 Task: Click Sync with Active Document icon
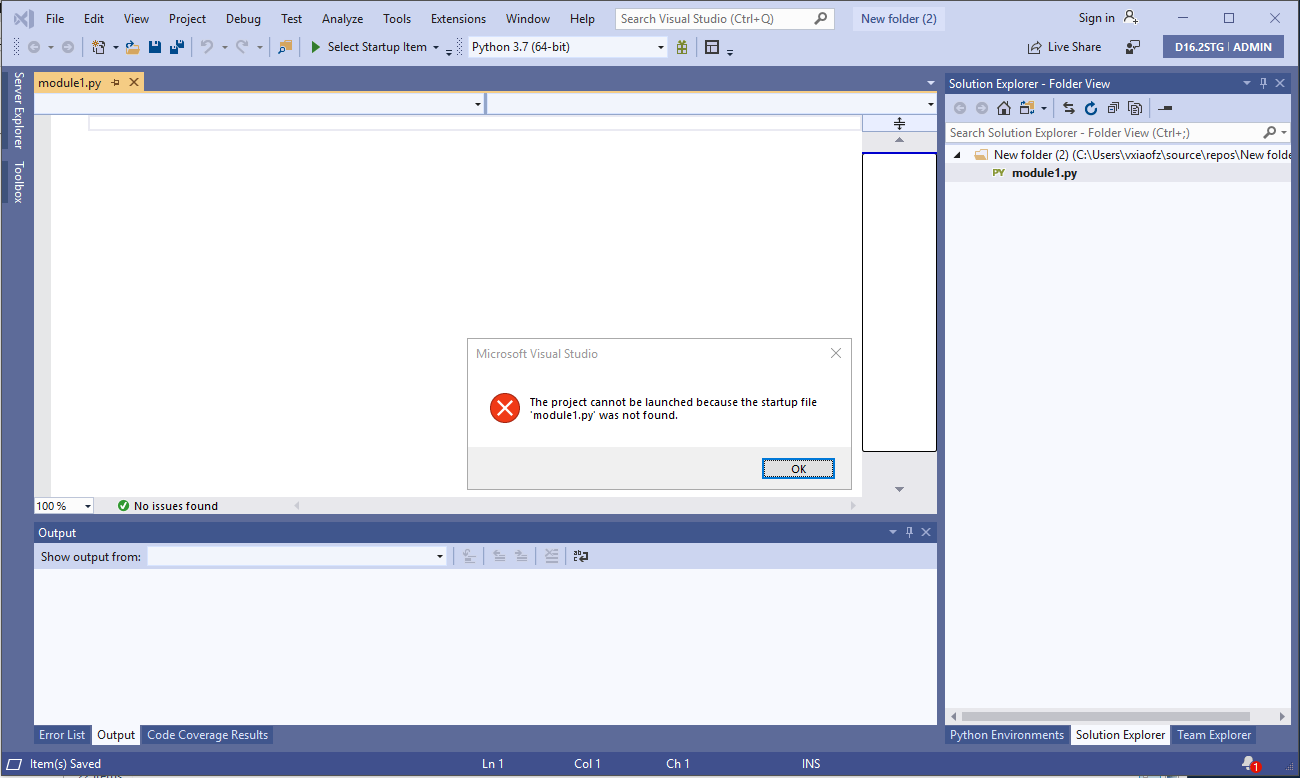[x=1069, y=108]
